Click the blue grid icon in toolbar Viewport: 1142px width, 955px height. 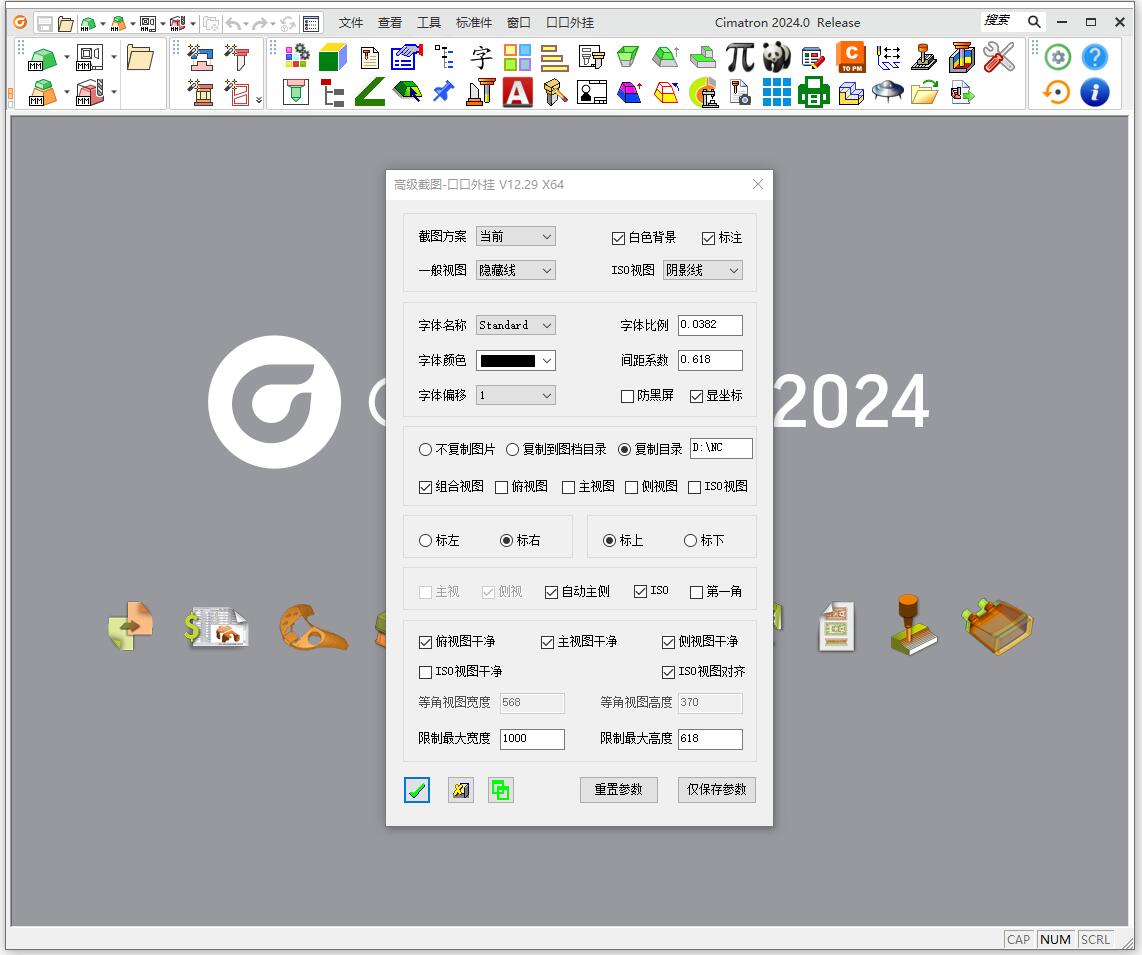coord(776,93)
